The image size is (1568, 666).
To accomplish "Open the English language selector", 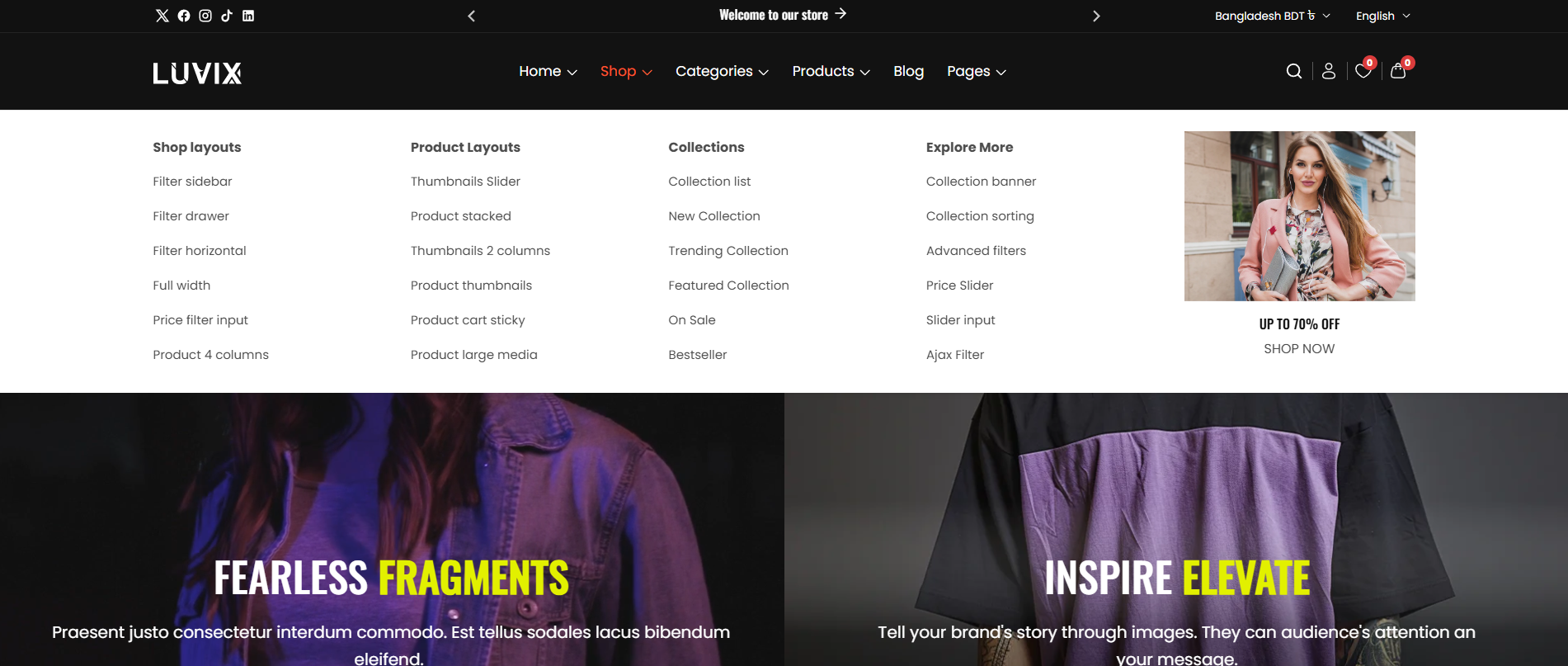I will [x=1382, y=16].
